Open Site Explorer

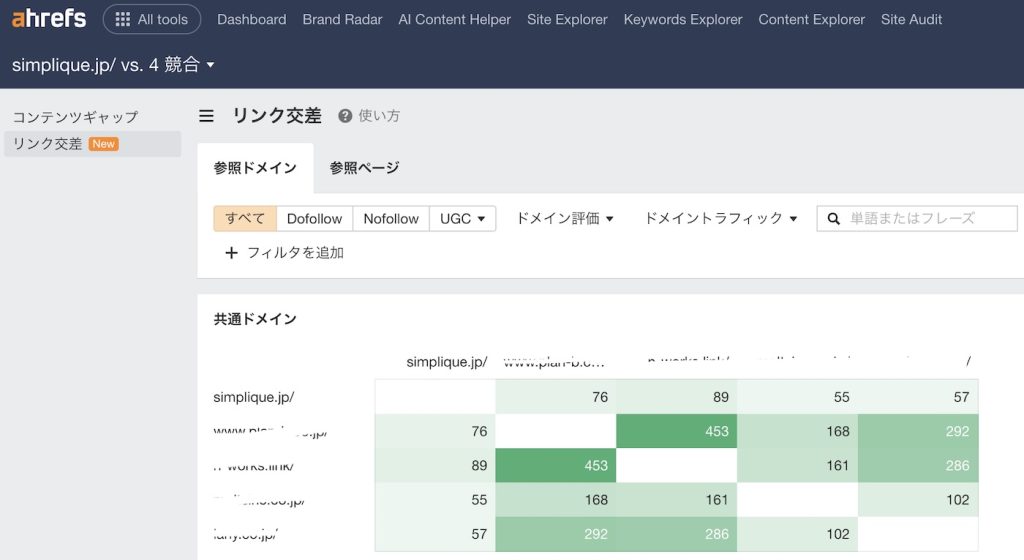click(567, 20)
